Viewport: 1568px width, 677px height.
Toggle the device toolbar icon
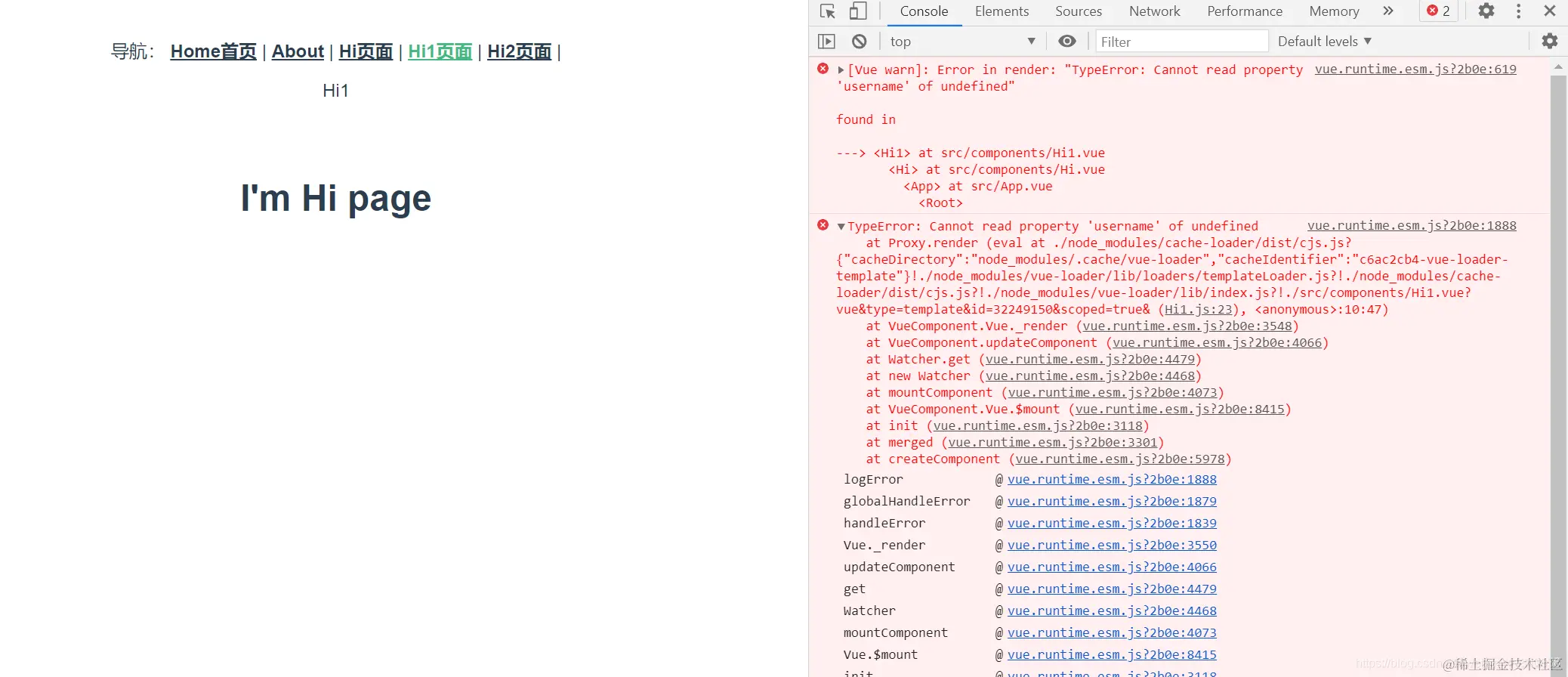coord(858,11)
